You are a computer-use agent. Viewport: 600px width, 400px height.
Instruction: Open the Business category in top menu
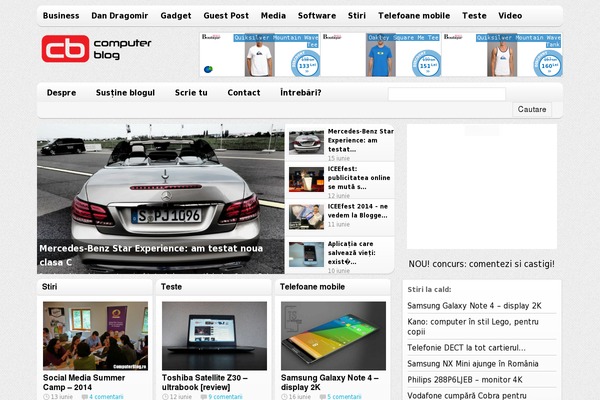click(x=61, y=16)
